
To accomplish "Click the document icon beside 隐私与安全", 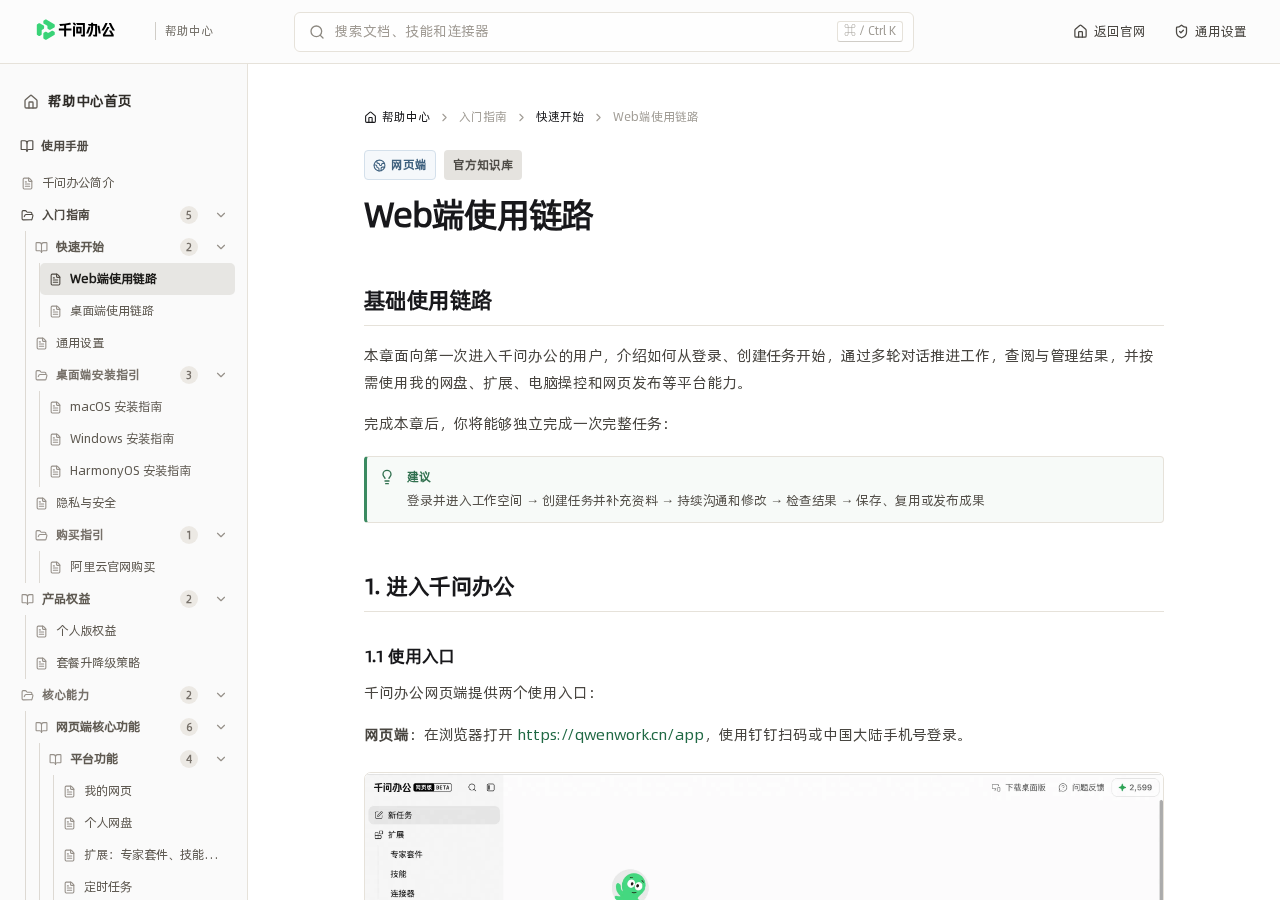I will tap(42, 503).
